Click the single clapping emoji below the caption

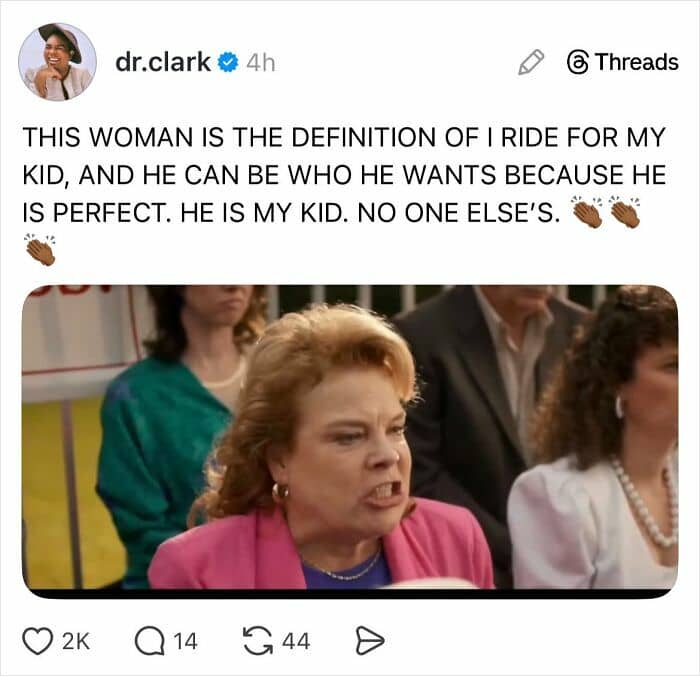39,250
